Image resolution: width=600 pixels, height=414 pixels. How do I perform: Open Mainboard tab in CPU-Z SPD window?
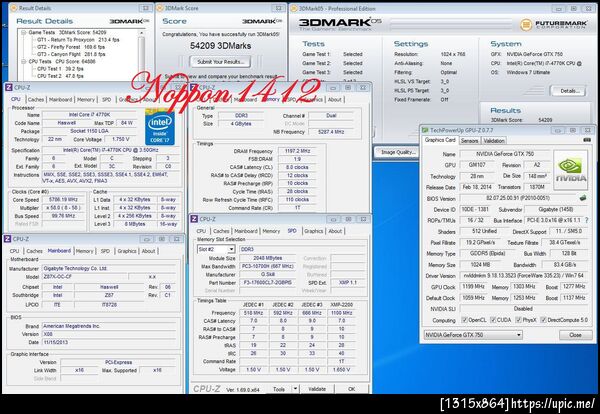(x=246, y=231)
